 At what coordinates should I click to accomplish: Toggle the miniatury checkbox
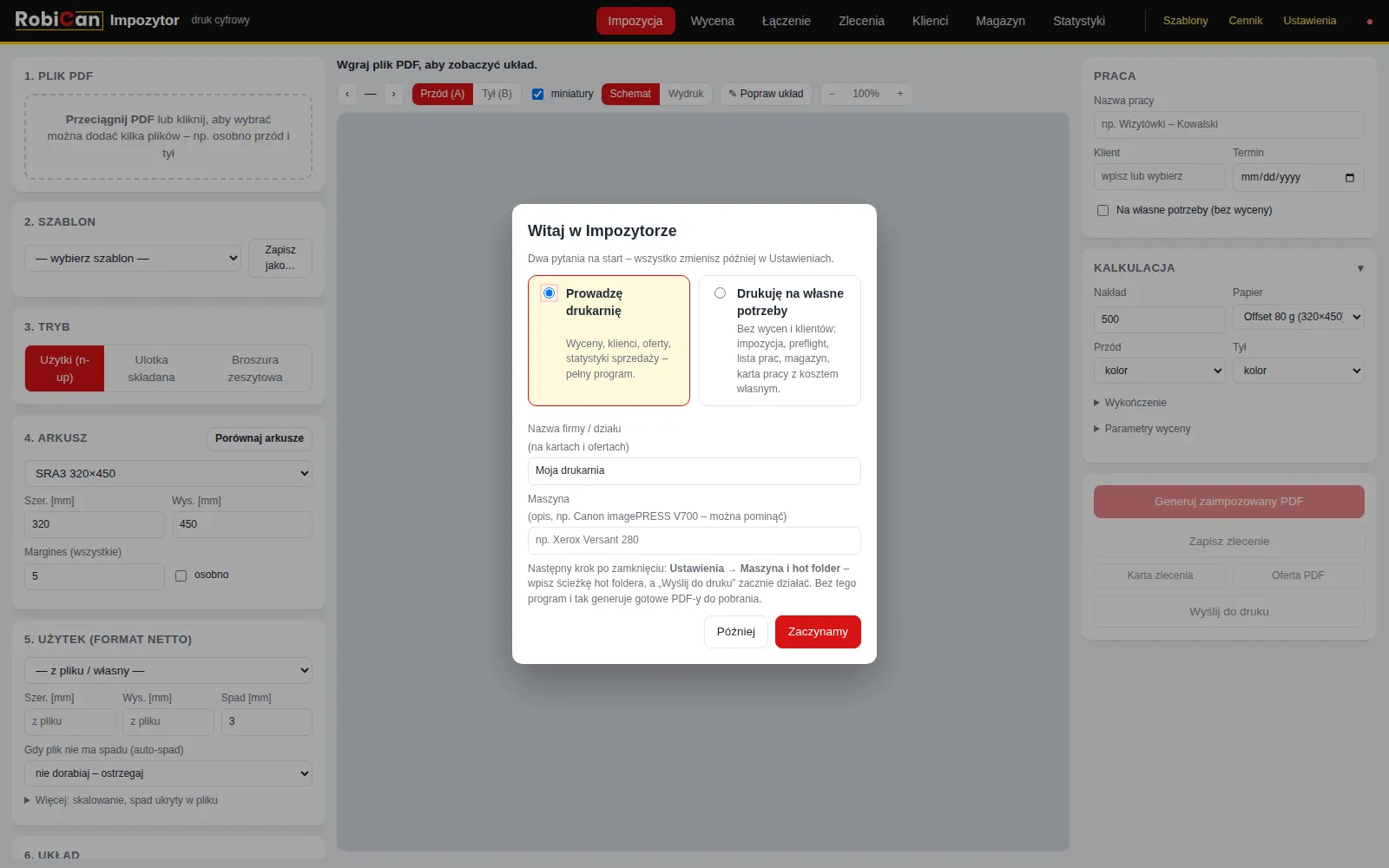click(x=537, y=94)
